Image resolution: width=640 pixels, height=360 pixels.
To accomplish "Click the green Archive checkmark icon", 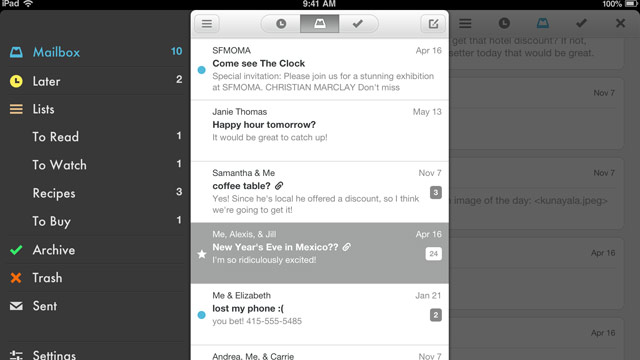I will pos(16,250).
